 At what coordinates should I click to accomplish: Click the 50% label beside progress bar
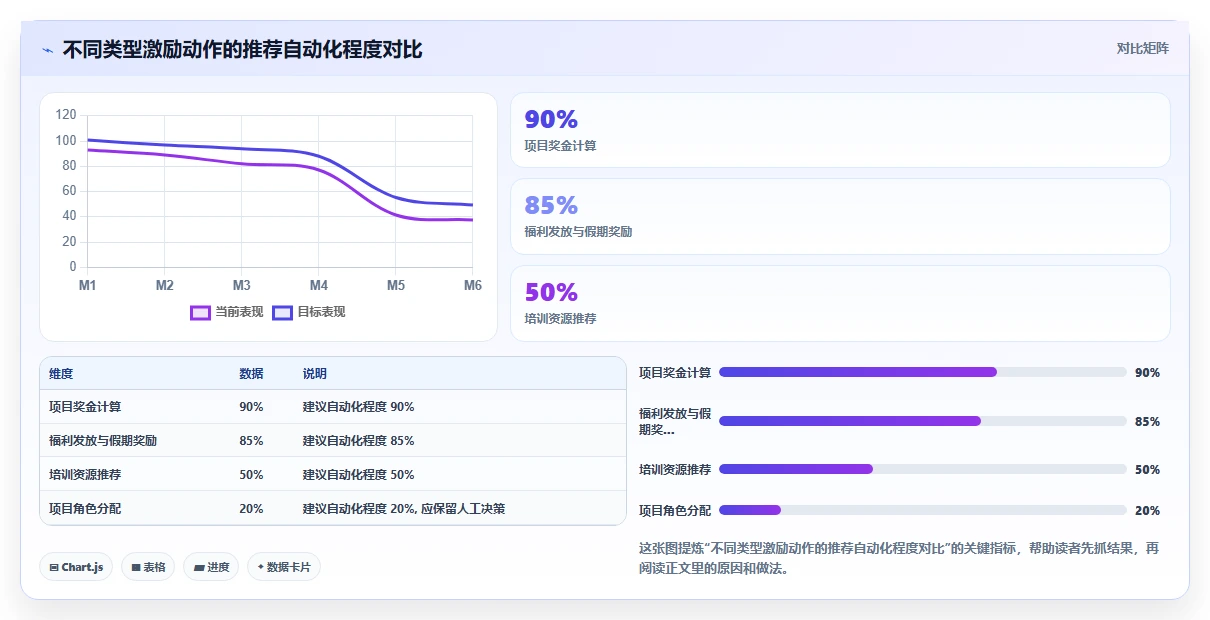tap(1148, 470)
